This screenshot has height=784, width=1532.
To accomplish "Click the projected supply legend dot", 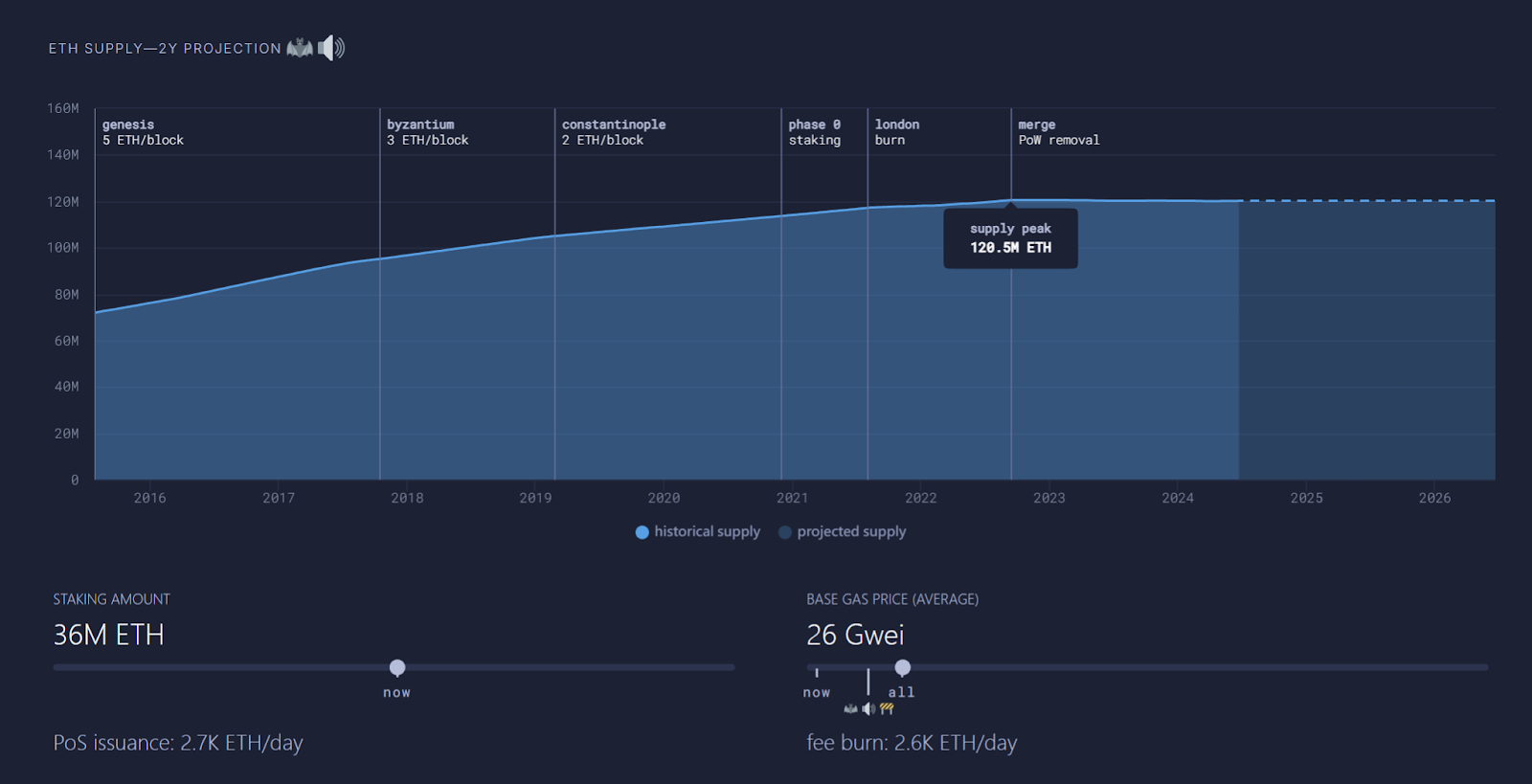I will (x=785, y=532).
